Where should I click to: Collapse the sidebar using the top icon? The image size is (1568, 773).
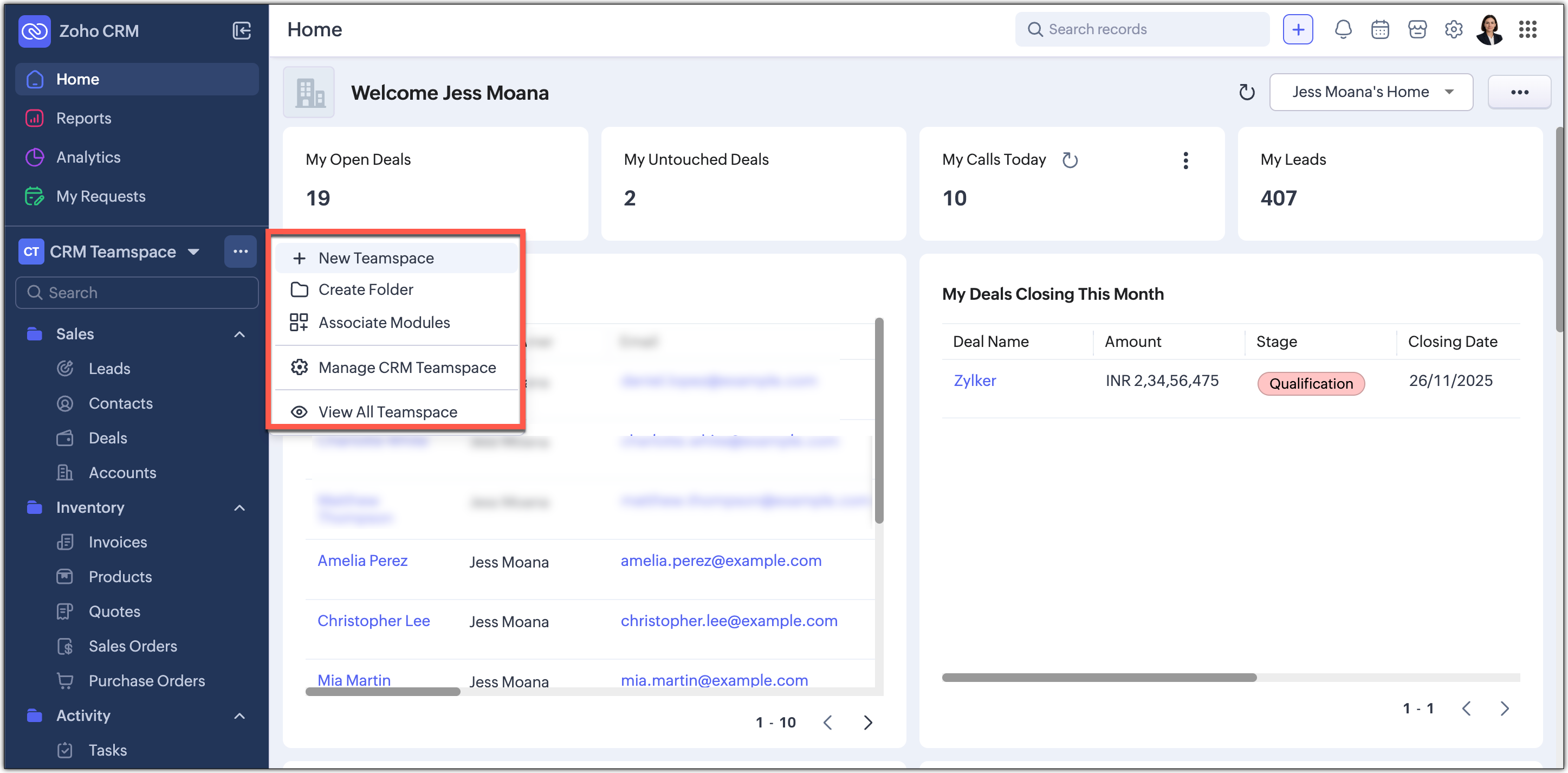click(242, 30)
